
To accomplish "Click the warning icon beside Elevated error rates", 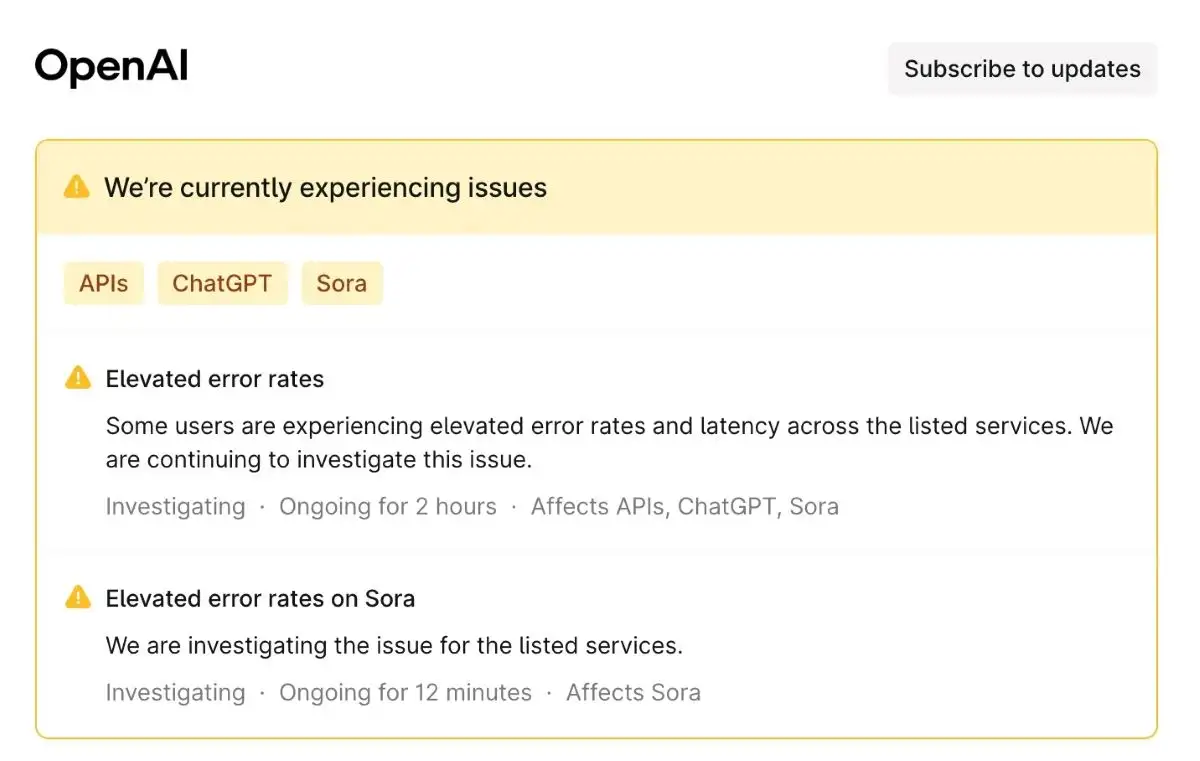I will click(x=77, y=378).
